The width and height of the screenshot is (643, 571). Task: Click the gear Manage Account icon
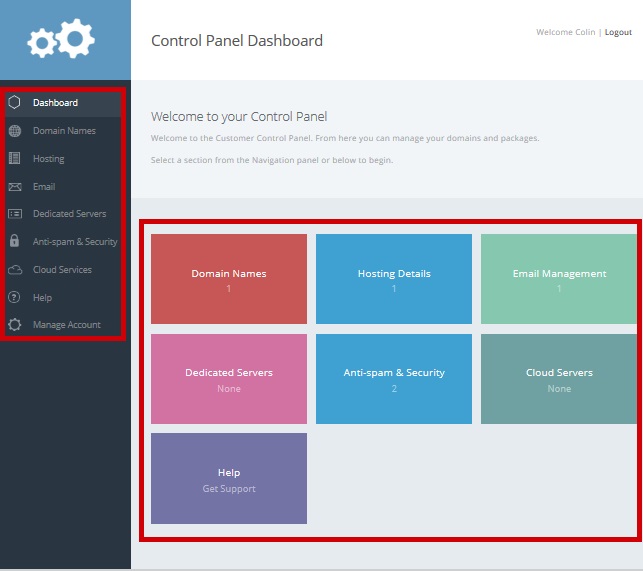click(14, 325)
